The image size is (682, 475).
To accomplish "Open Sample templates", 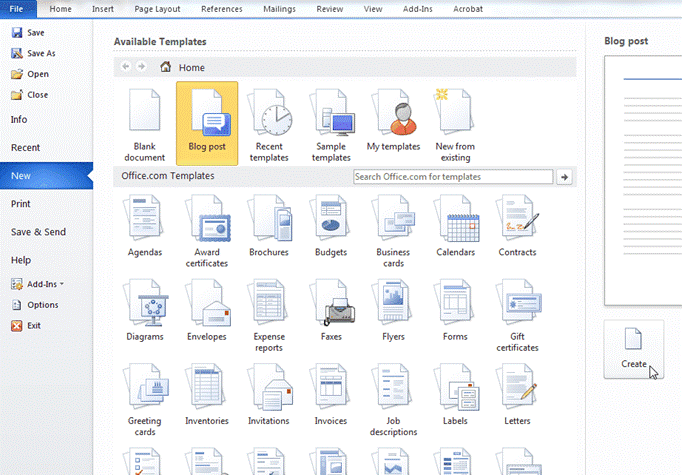I will (x=331, y=124).
